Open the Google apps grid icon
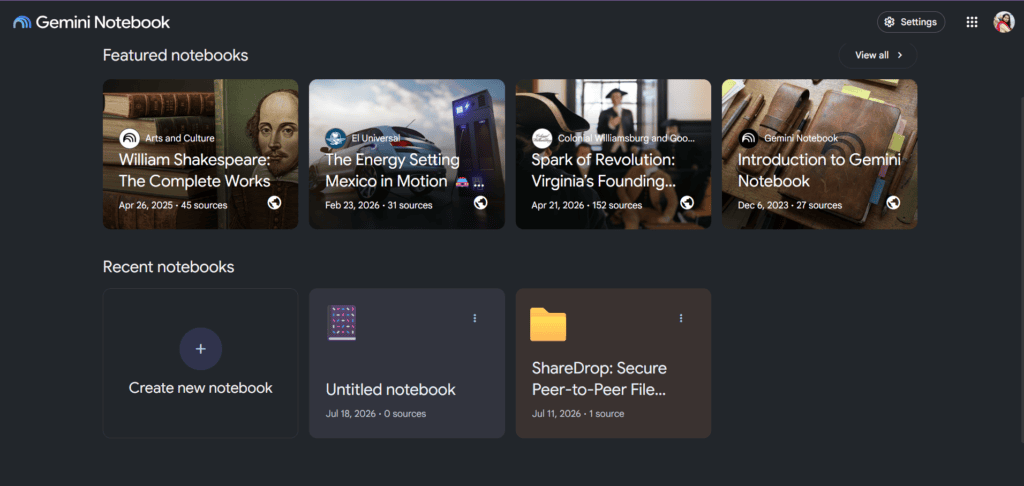The image size is (1024, 486). point(972,22)
